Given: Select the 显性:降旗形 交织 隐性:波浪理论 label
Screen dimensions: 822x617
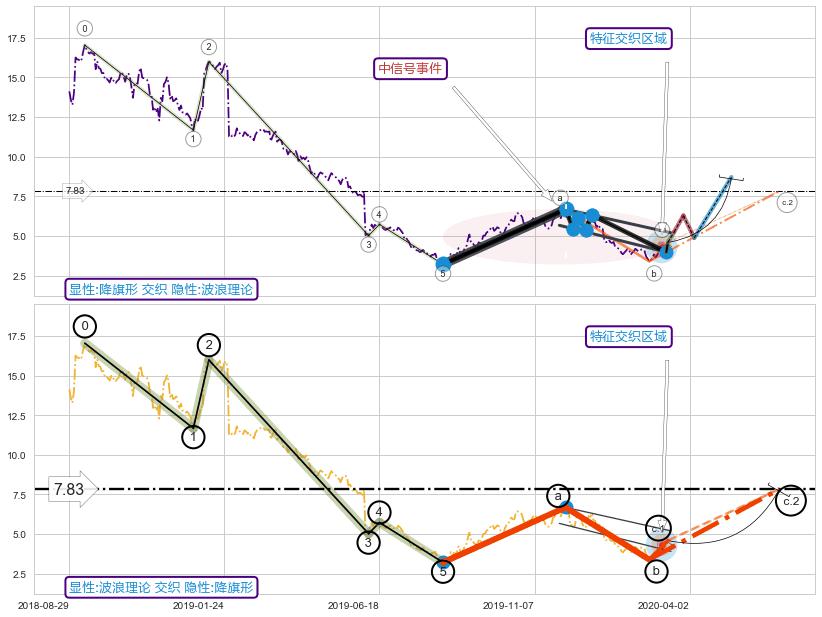Looking at the screenshot, I should point(162,290).
